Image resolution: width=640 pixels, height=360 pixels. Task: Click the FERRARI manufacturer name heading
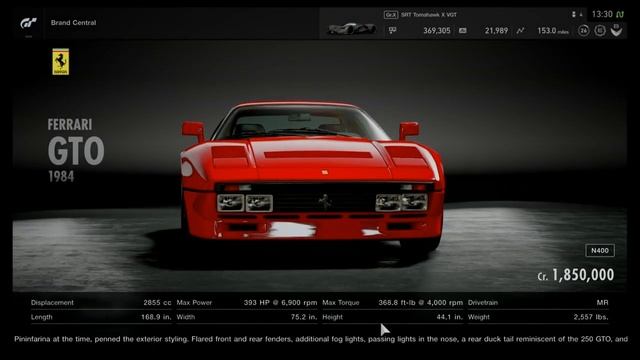[70, 124]
